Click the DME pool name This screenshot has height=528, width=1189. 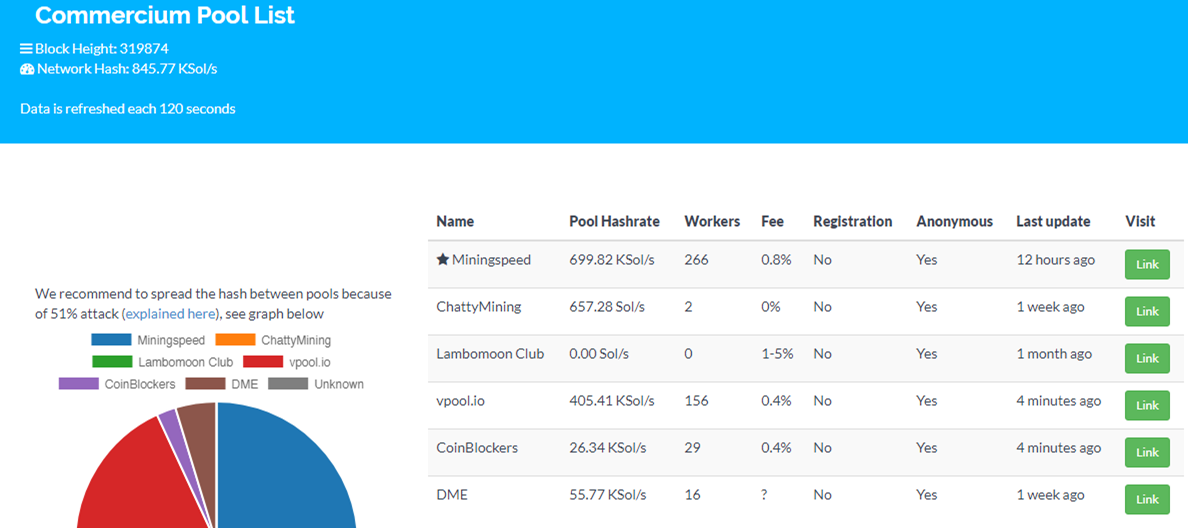(452, 495)
